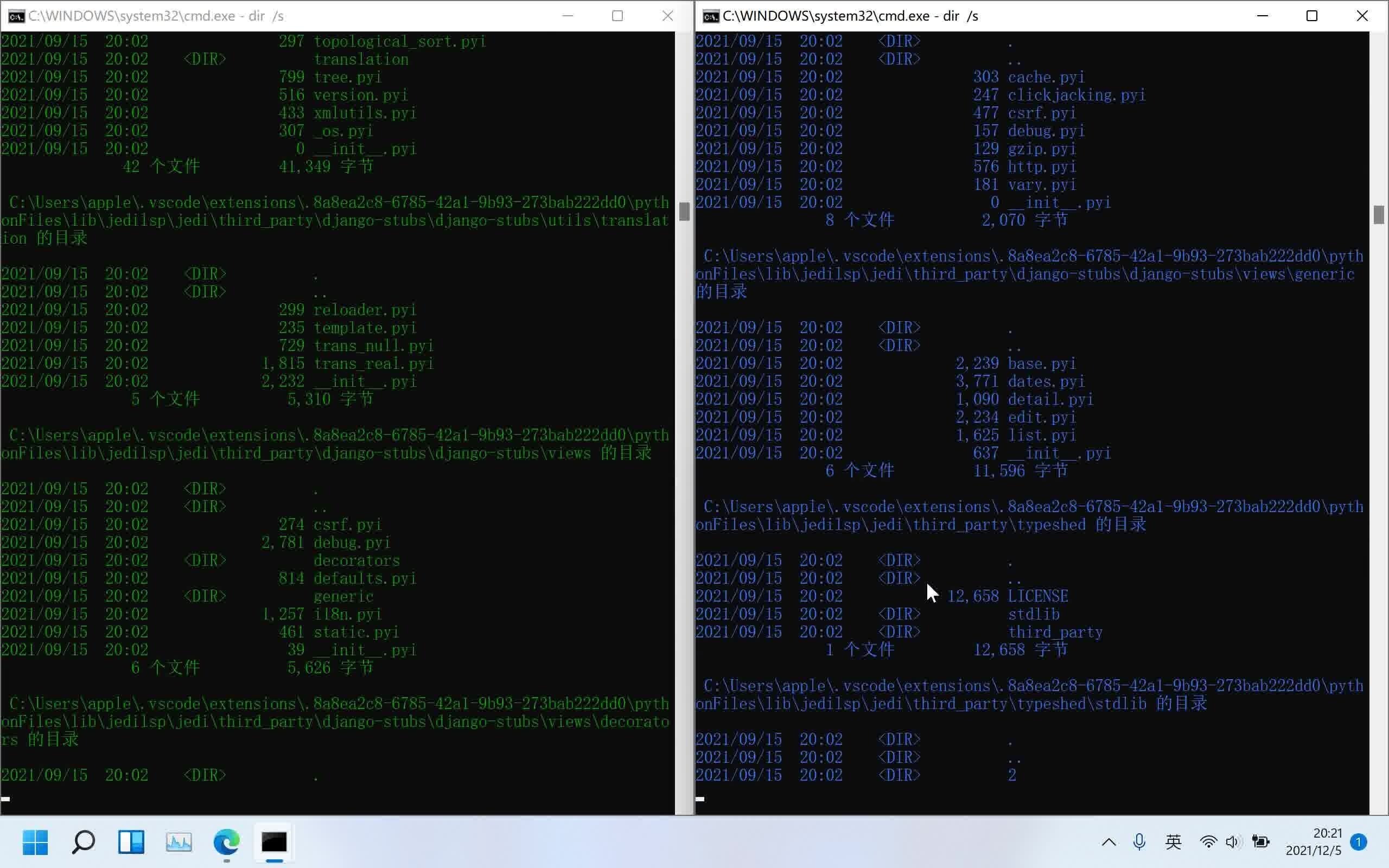This screenshot has width=1389, height=868.
Task: Click the 11,596 字节 total line
Action: coord(1021,471)
